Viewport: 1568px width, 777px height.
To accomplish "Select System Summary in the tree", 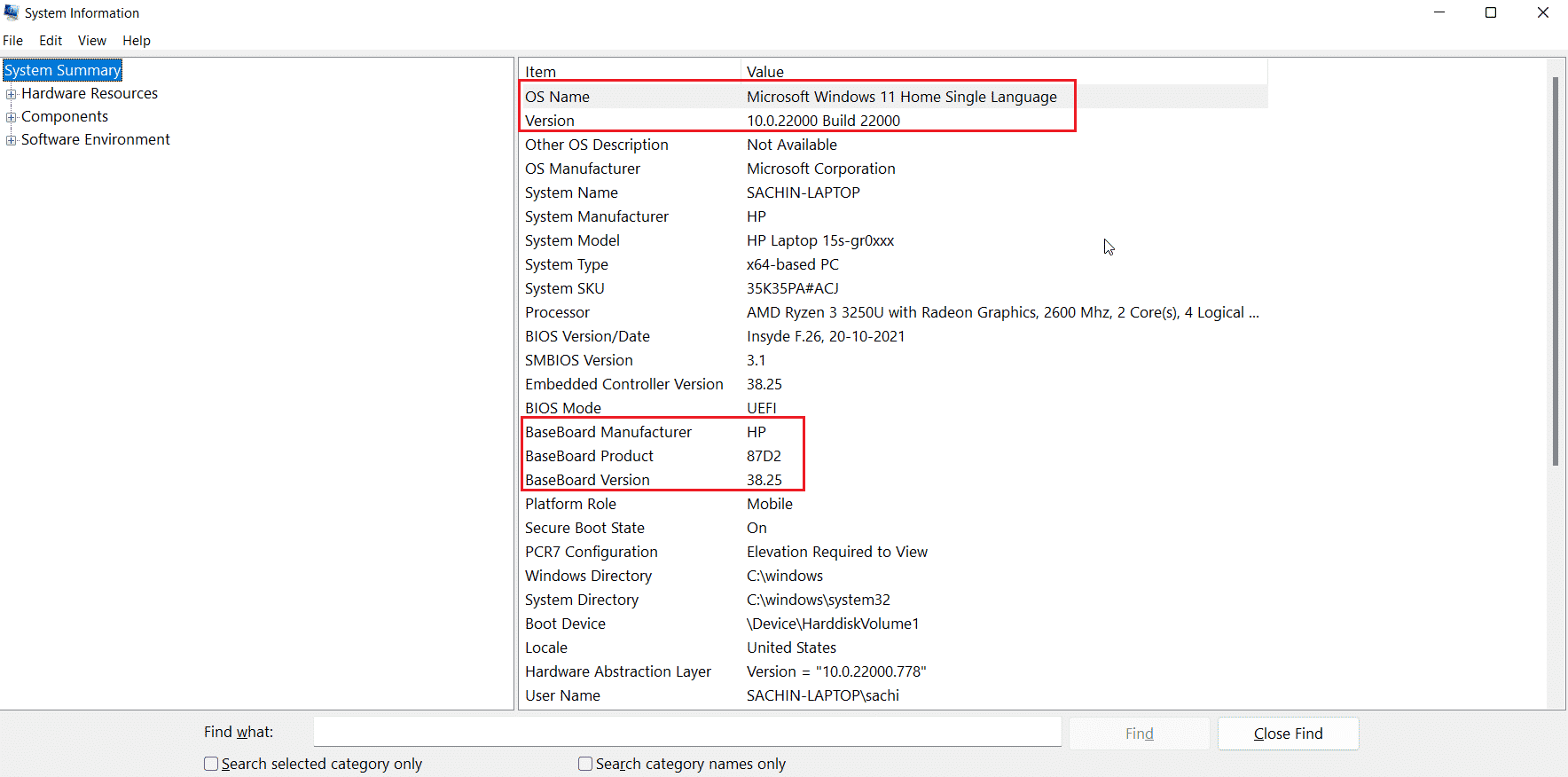I will click(x=63, y=70).
